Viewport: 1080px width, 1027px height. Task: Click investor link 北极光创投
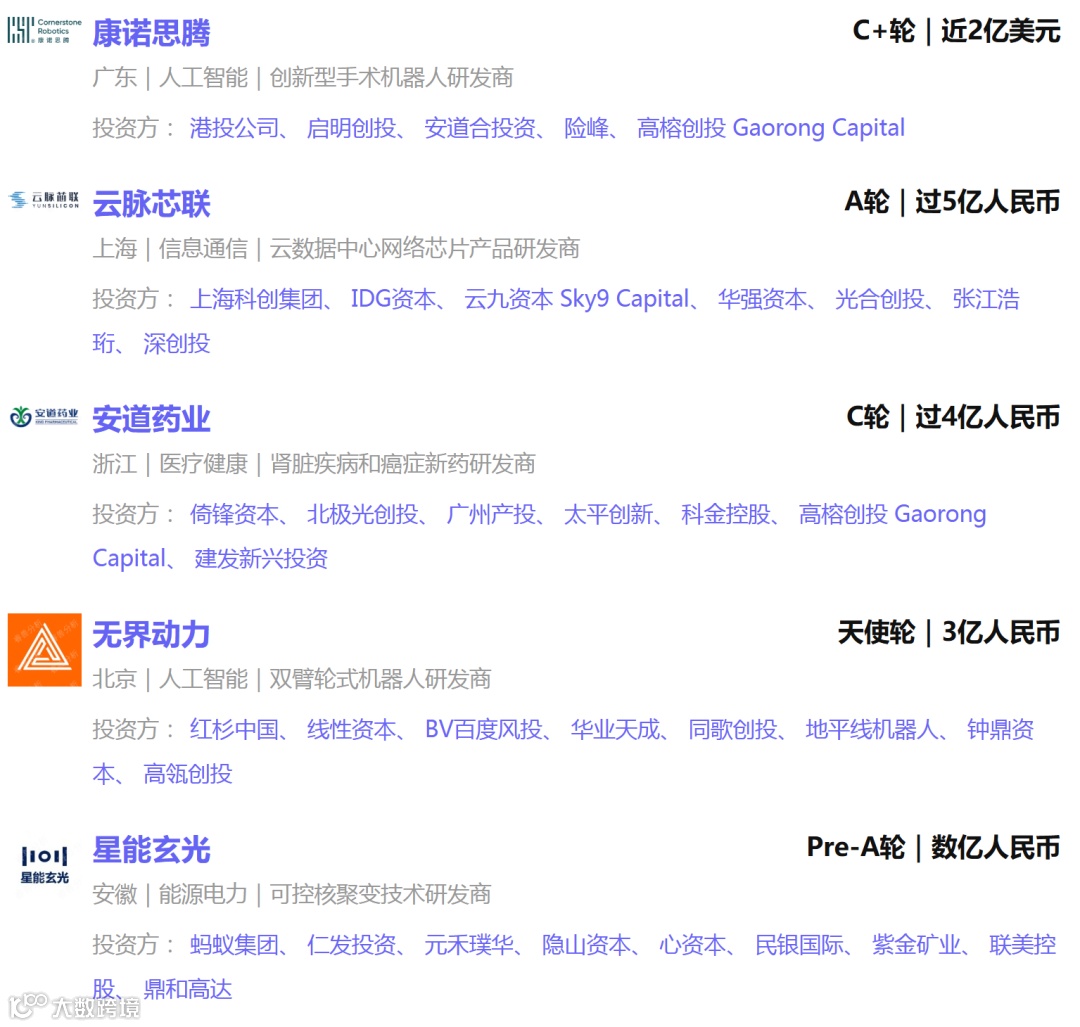pos(362,515)
